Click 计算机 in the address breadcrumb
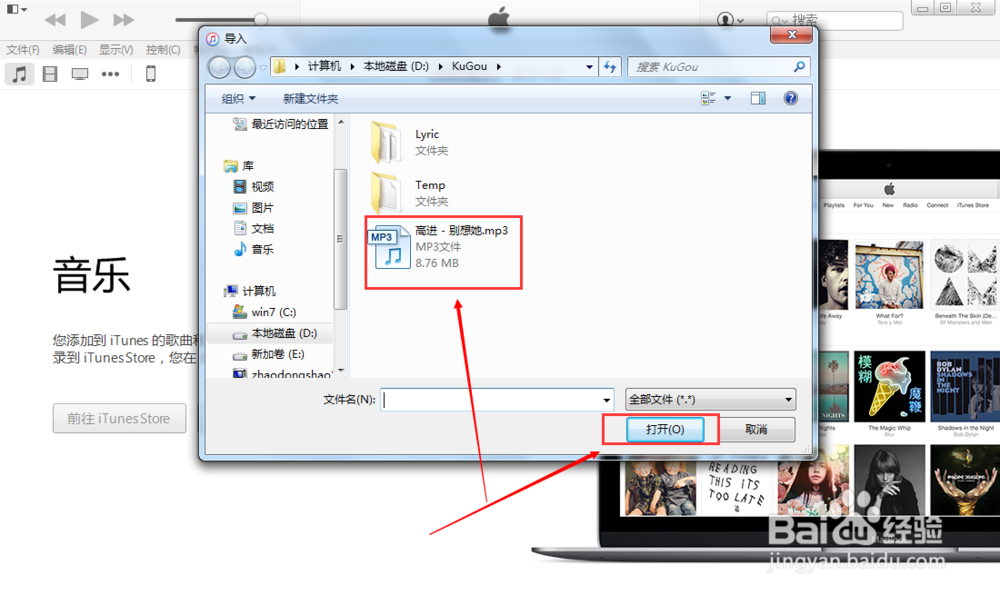1000x595 pixels. pos(324,66)
